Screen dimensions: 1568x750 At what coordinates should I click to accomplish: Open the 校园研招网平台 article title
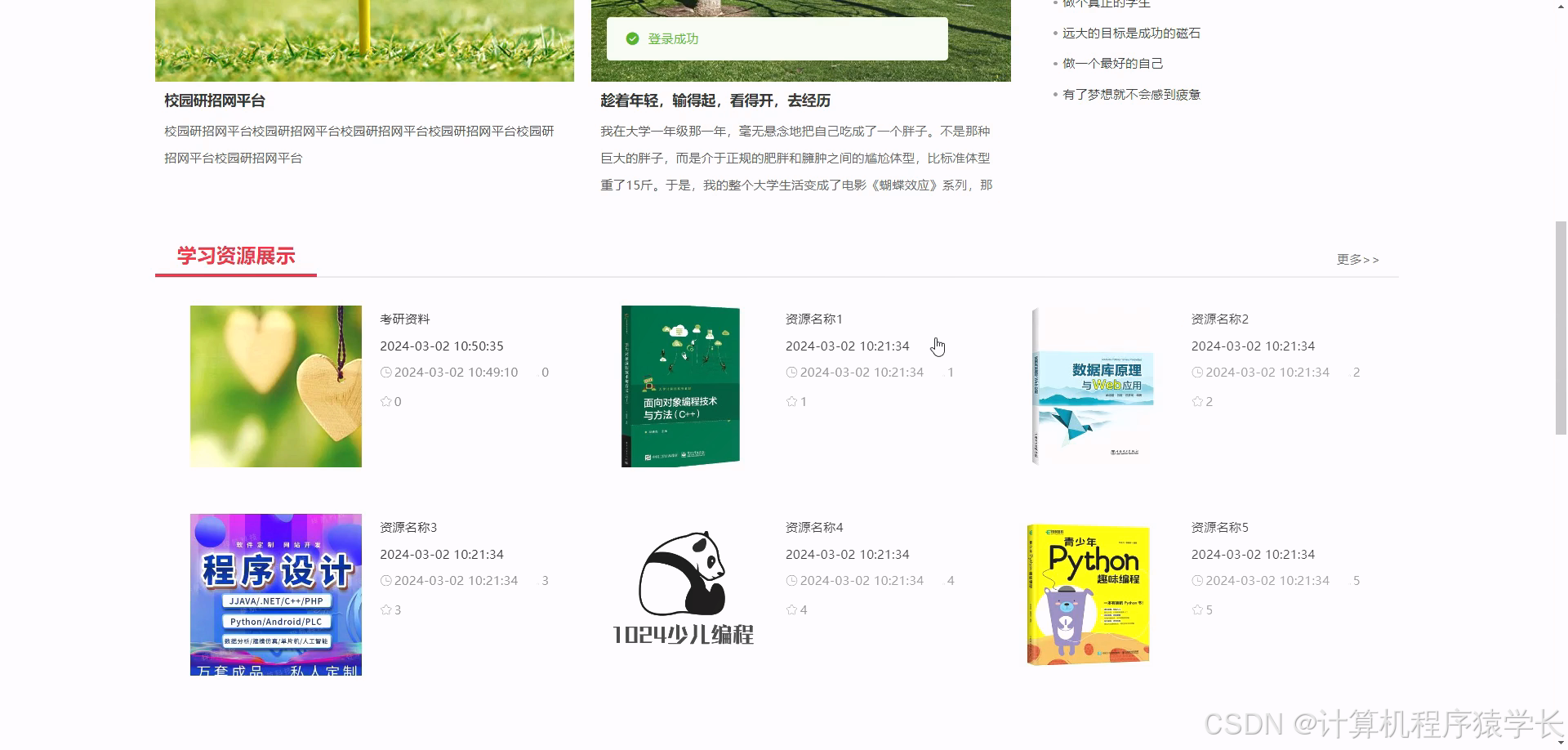pyautogui.click(x=216, y=101)
